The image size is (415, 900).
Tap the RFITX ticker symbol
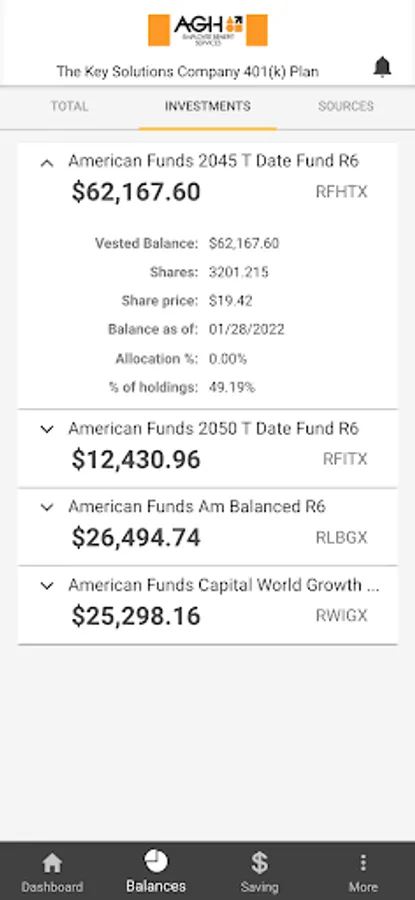coord(345,459)
